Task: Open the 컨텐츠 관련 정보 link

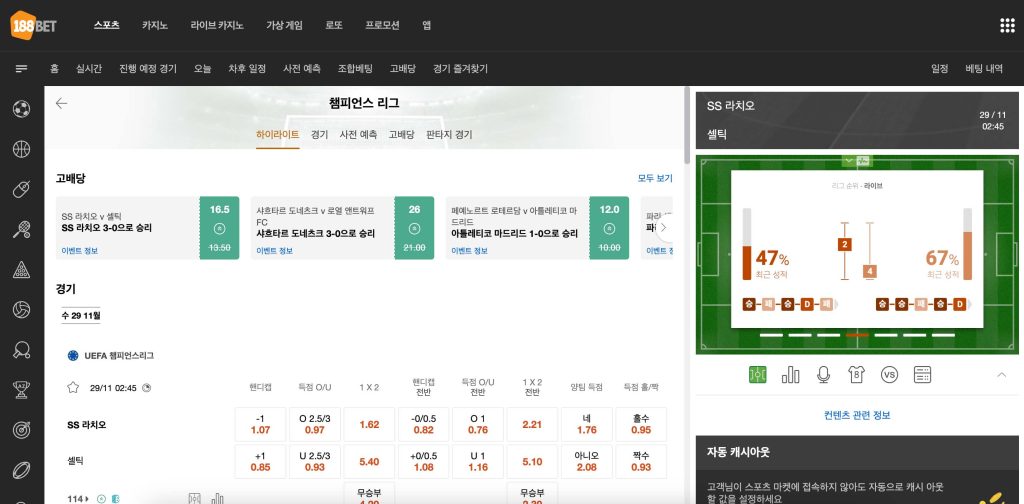Action: pos(857,415)
